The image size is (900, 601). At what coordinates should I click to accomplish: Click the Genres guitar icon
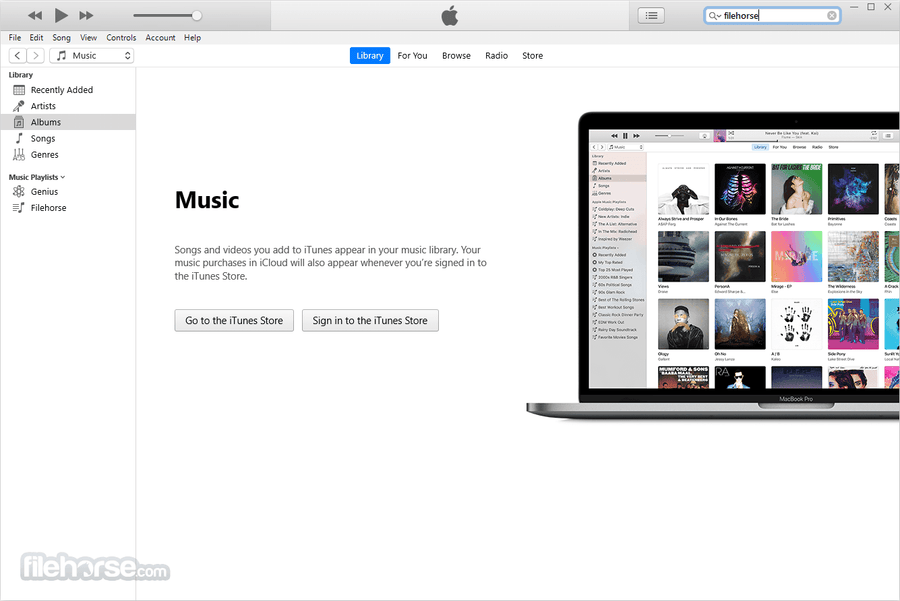tap(19, 154)
